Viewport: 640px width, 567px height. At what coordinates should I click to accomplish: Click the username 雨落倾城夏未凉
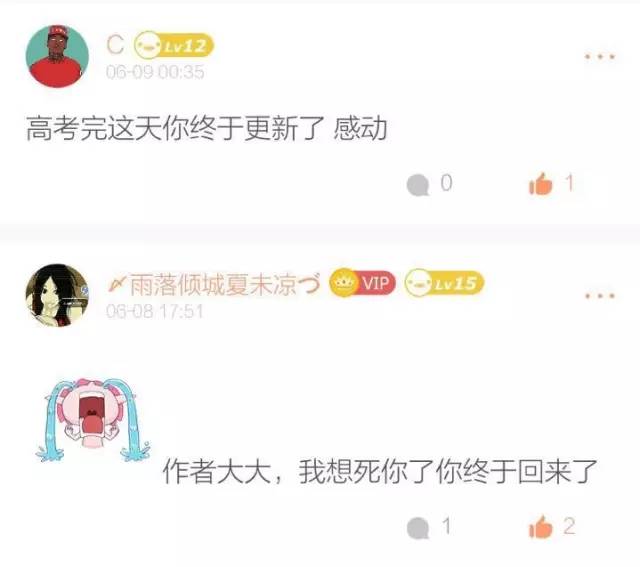213,284
